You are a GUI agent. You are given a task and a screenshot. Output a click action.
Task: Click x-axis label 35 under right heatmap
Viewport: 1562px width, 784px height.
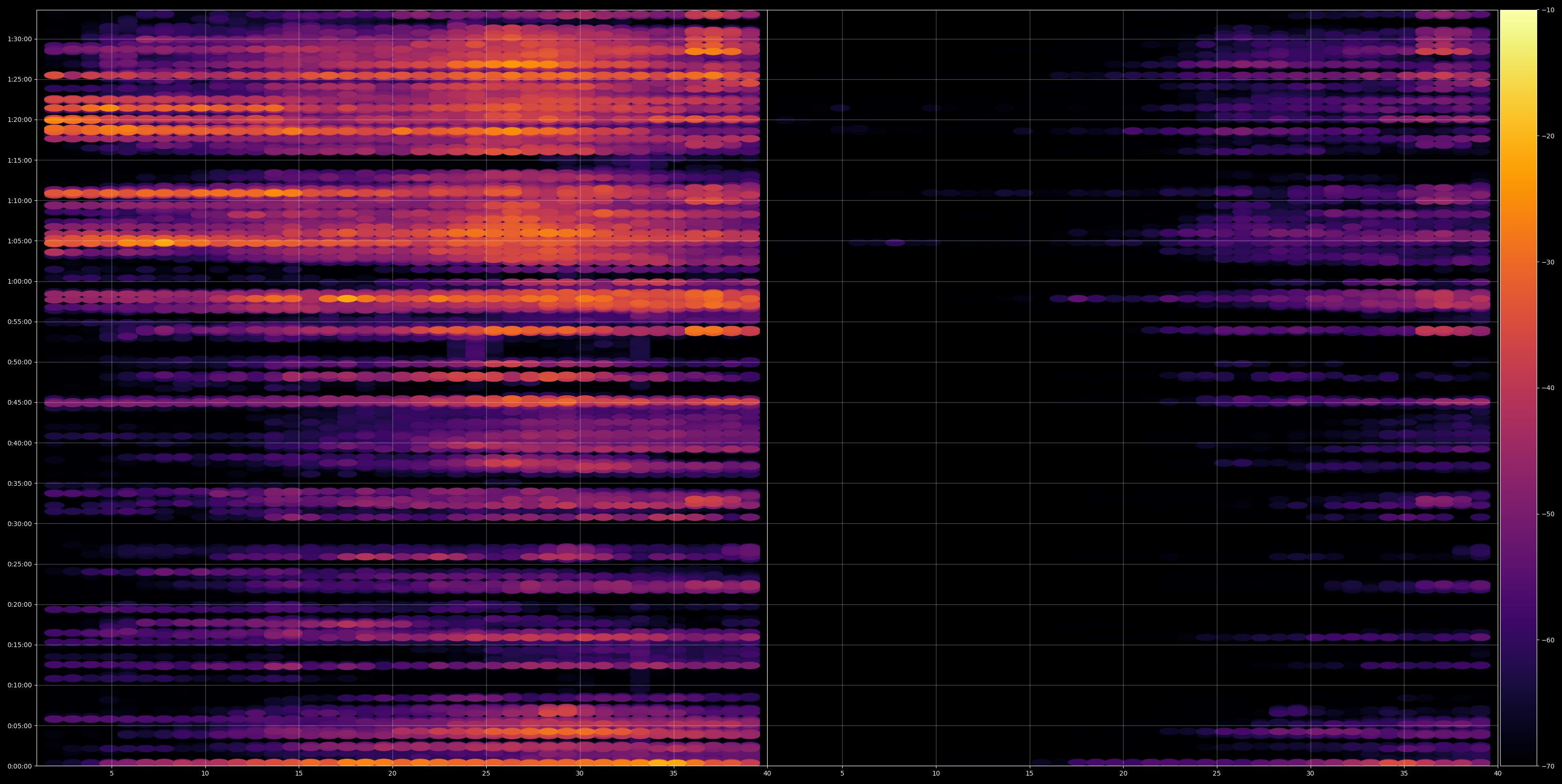click(1404, 774)
